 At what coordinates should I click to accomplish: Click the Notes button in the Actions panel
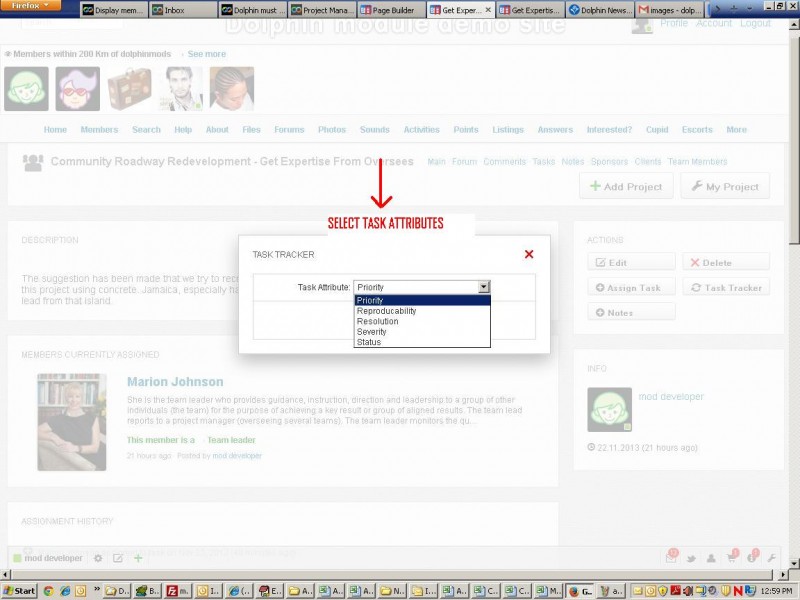pos(631,312)
